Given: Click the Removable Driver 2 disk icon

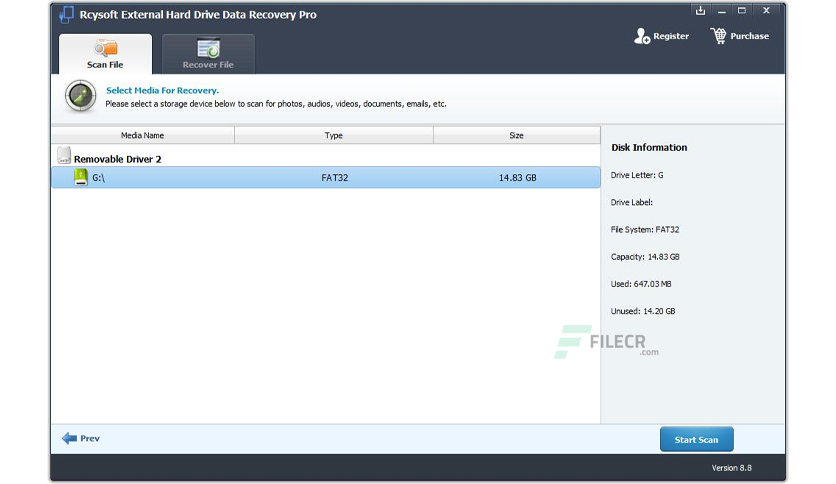Looking at the screenshot, I should click(x=64, y=156).
